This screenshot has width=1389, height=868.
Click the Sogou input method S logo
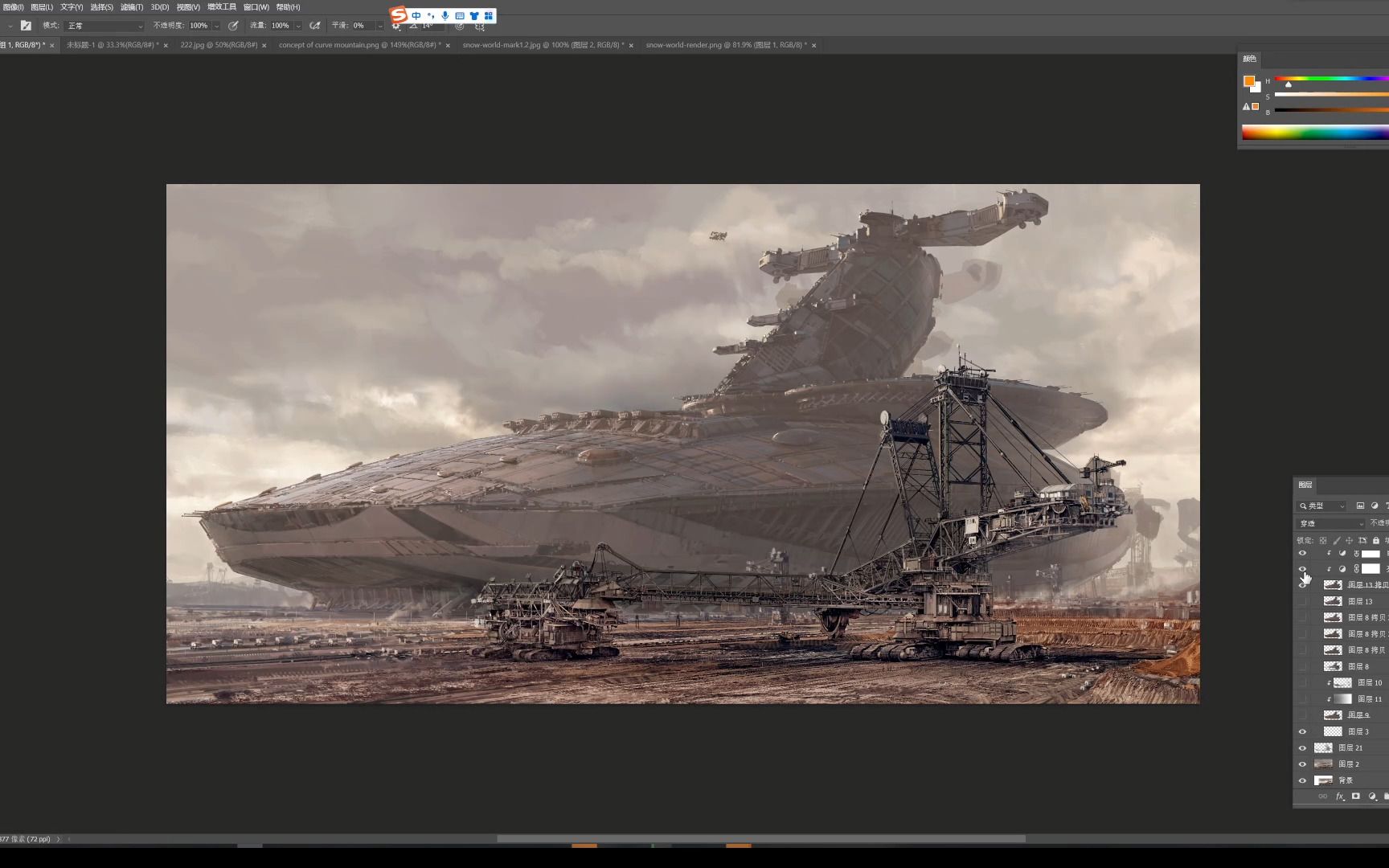tap(399, 15)
